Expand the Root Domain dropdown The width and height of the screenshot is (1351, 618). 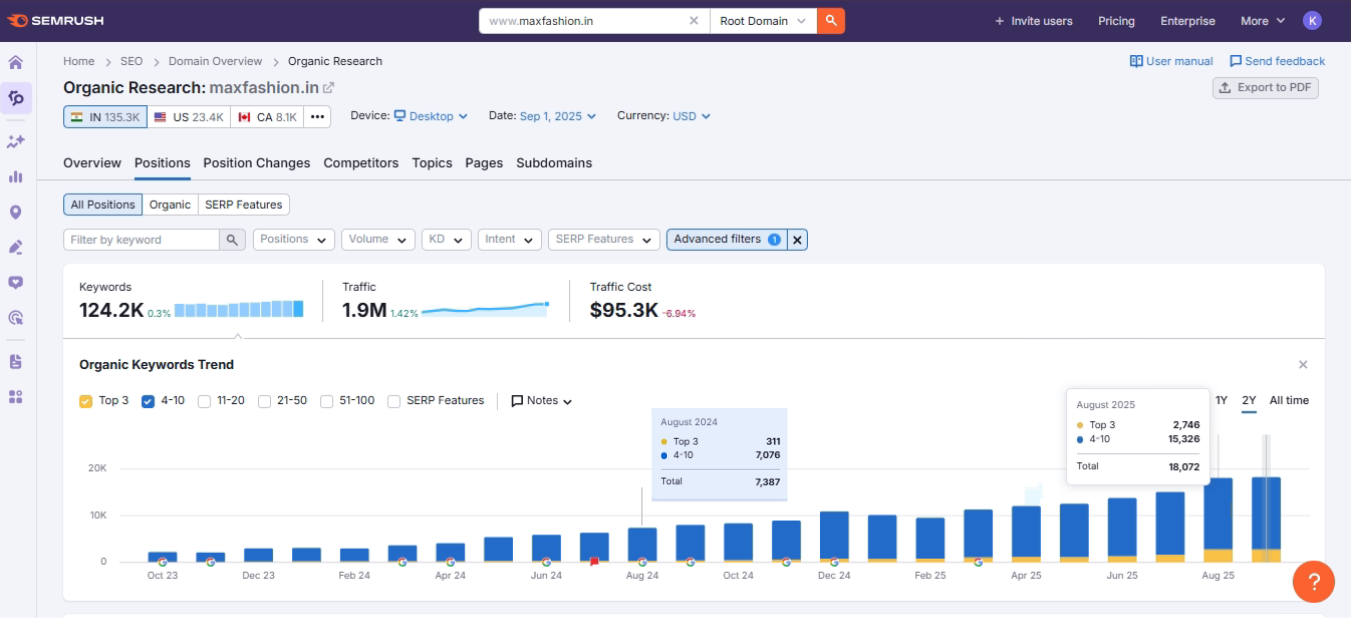click(x=763, y=21)
